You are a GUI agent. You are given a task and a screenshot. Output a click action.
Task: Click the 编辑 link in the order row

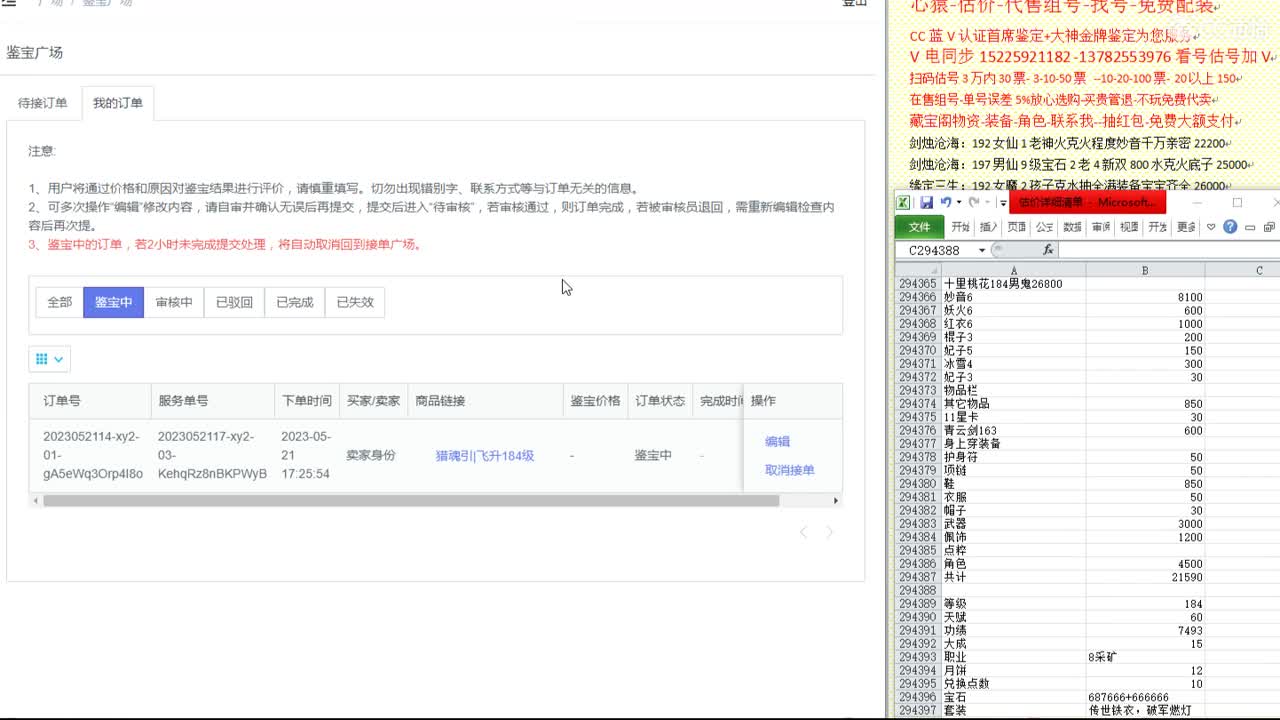(x=775, y=441)
